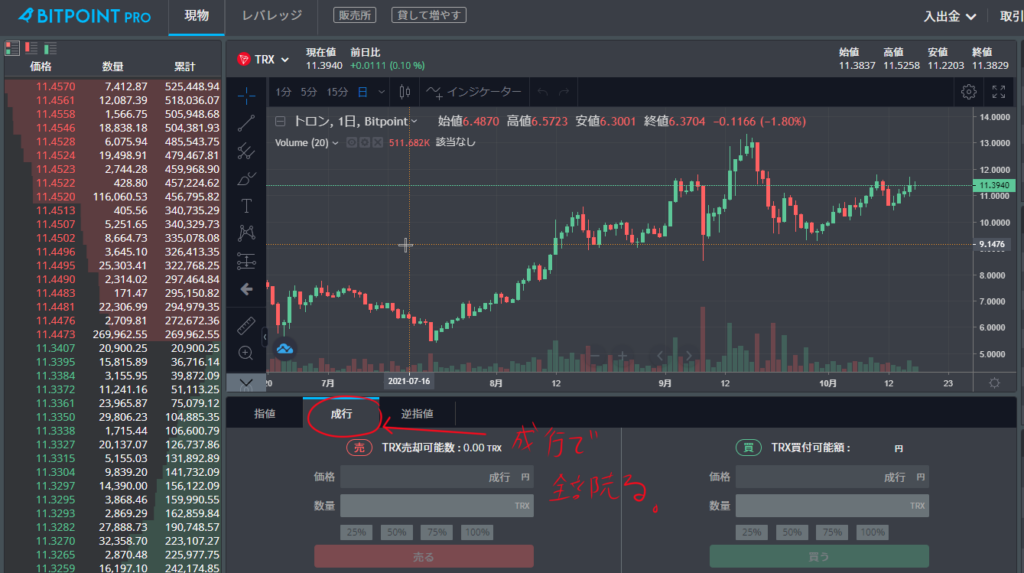Collapse the トロン chart legend box
This screenshot has height=573, width=1024.
(280, 121)
